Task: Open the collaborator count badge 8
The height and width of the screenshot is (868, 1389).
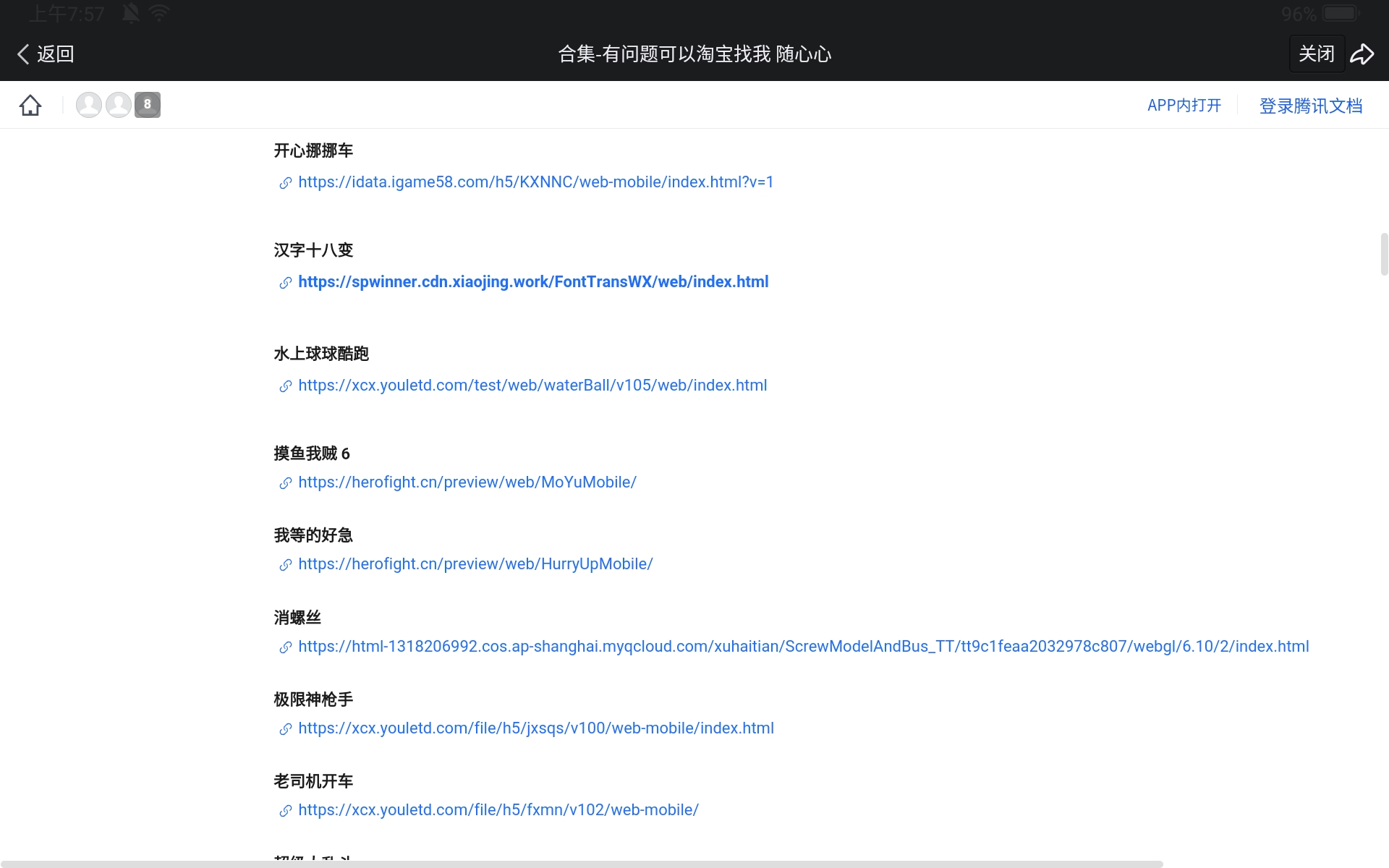Action: click(x=148, y=105)
